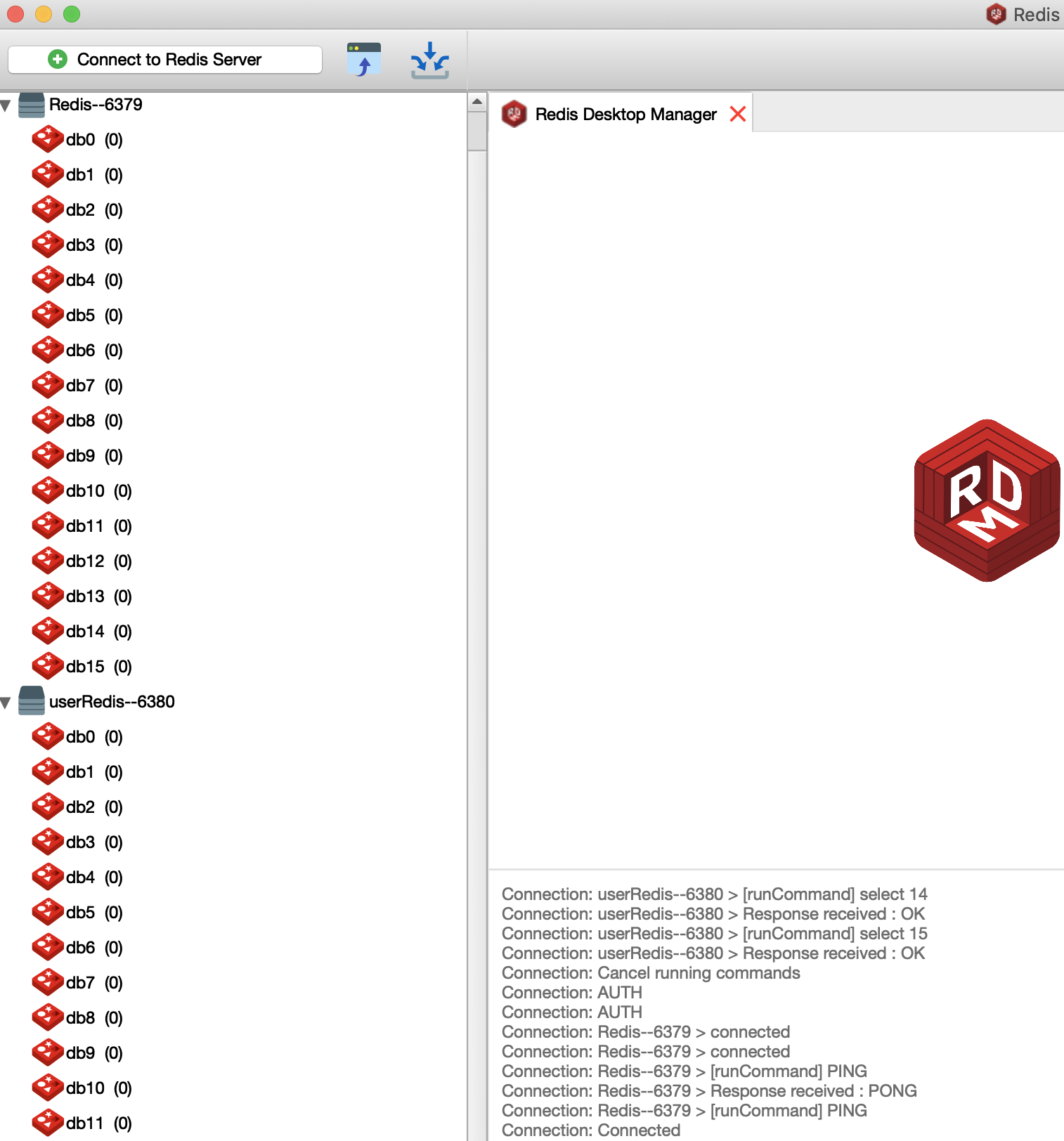Click the db0 icon under Redis--6379
The image size is (1064, 1141).
[48, 139]
